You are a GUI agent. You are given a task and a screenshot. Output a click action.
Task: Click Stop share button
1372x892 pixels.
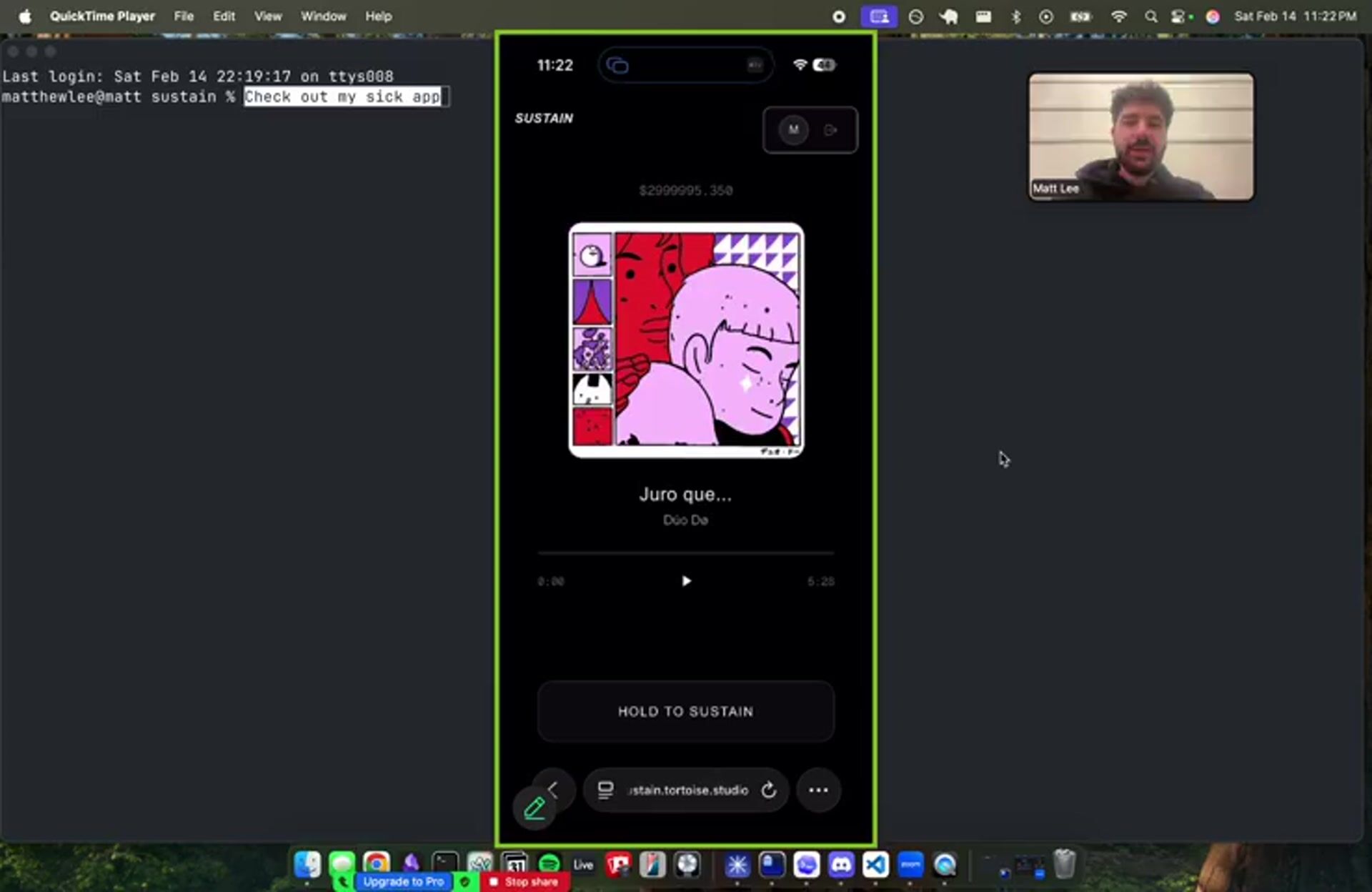pyautogui.click(x=525, y=882)
